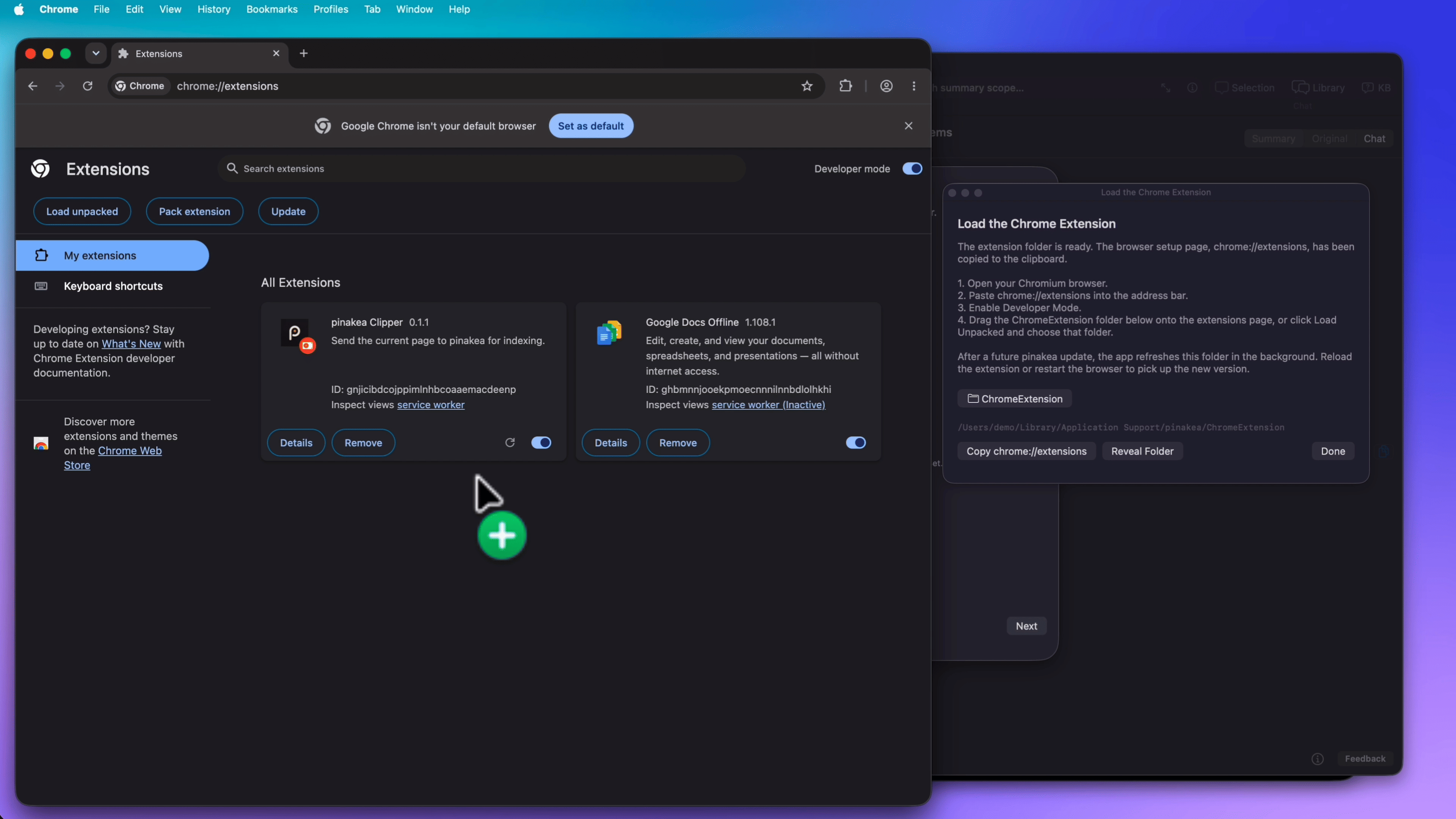Click the browser forward arrow
This screenshot has height=819, width=1456.
[x=60, y=86]
